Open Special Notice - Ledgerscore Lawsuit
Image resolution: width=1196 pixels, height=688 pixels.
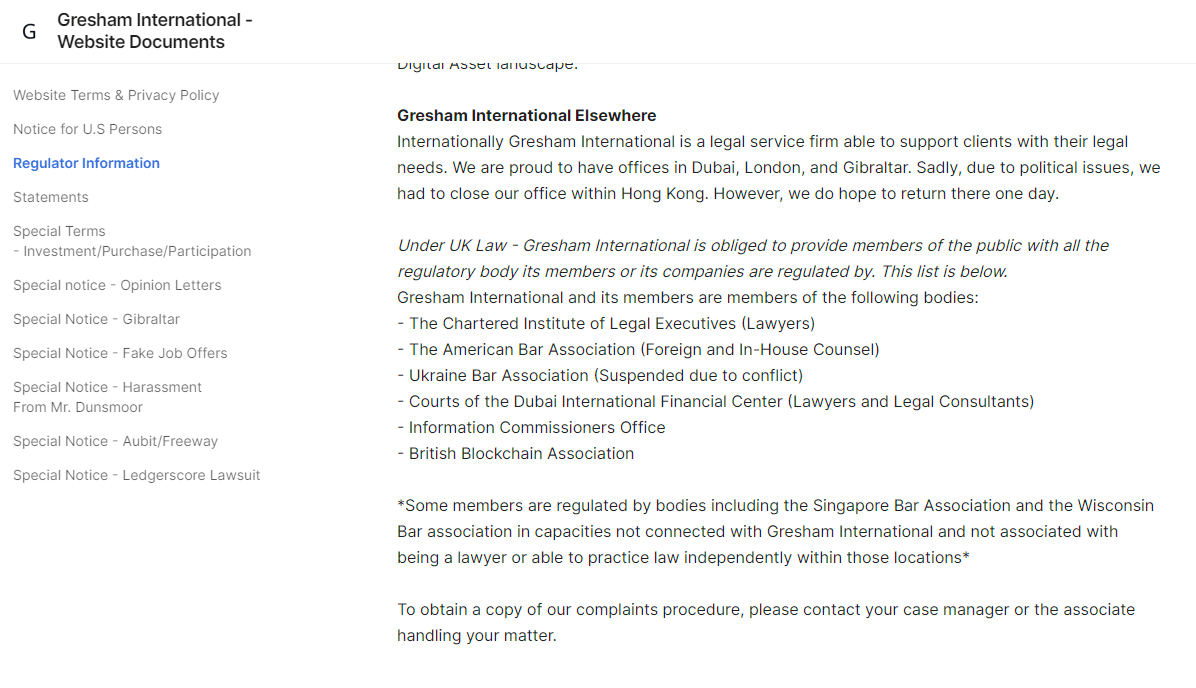pyautogui.click(x=137, y=475)
